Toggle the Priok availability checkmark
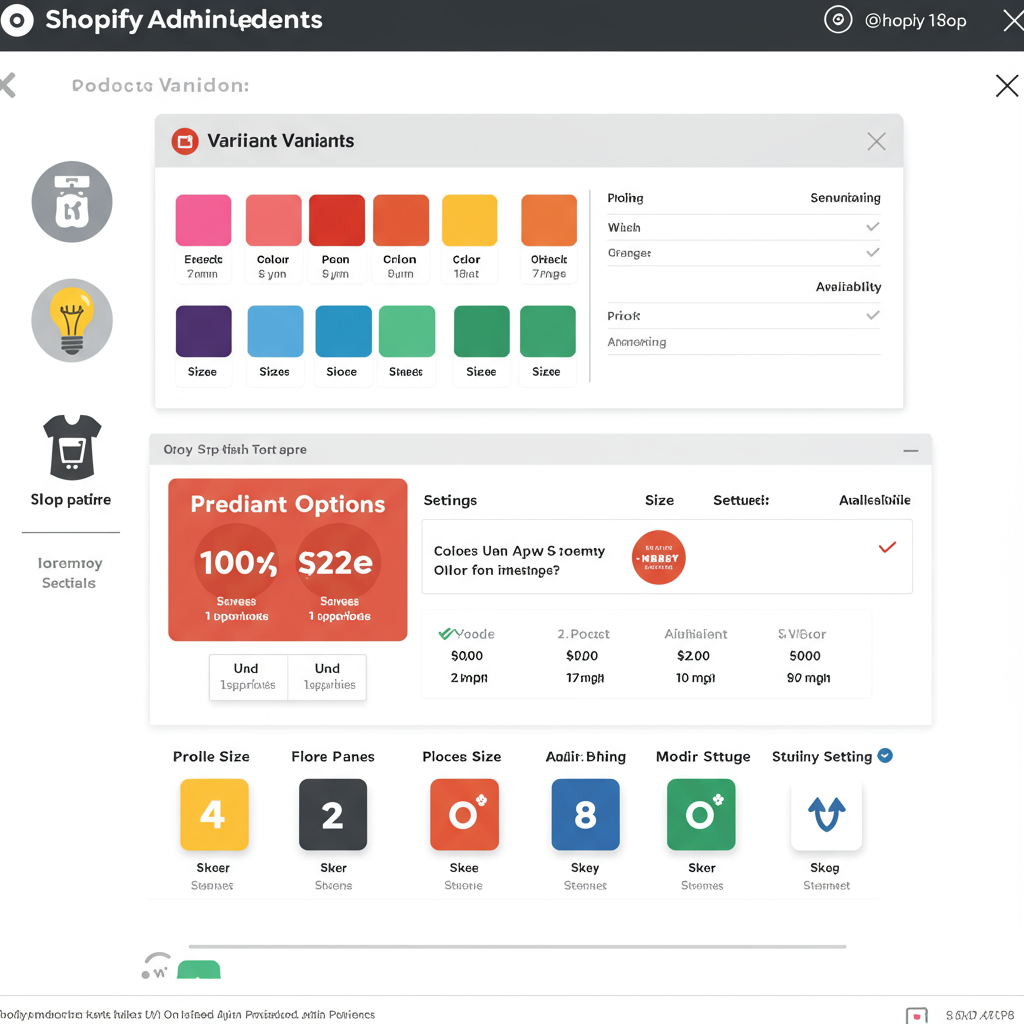Screen dimensions: 1024x1024 pos(872,315)
